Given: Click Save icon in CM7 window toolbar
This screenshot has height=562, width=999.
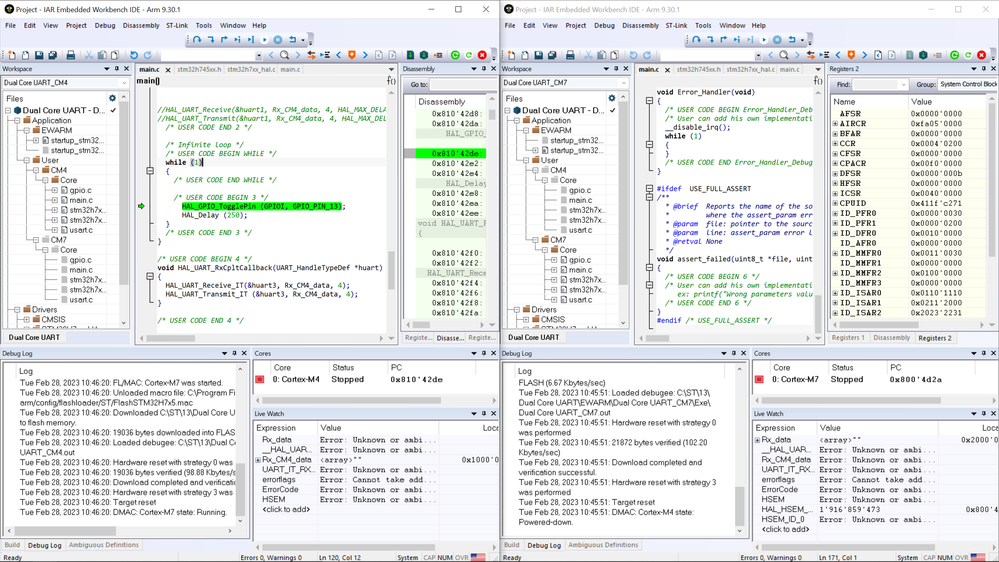Looking at the screenshot, I should tap(538, 55).
